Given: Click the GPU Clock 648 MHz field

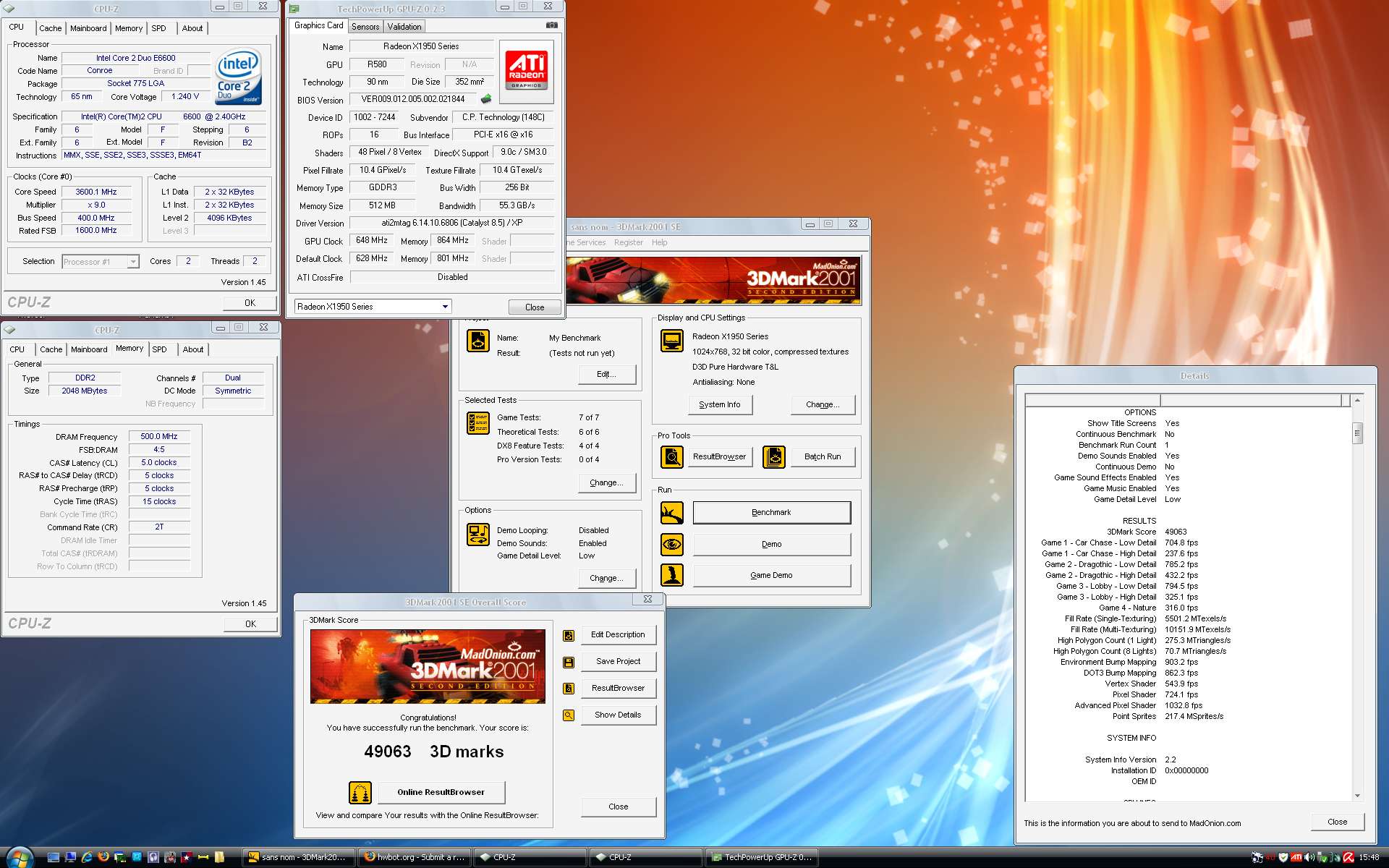Looking at the screenshot, I should coord(371,241).
